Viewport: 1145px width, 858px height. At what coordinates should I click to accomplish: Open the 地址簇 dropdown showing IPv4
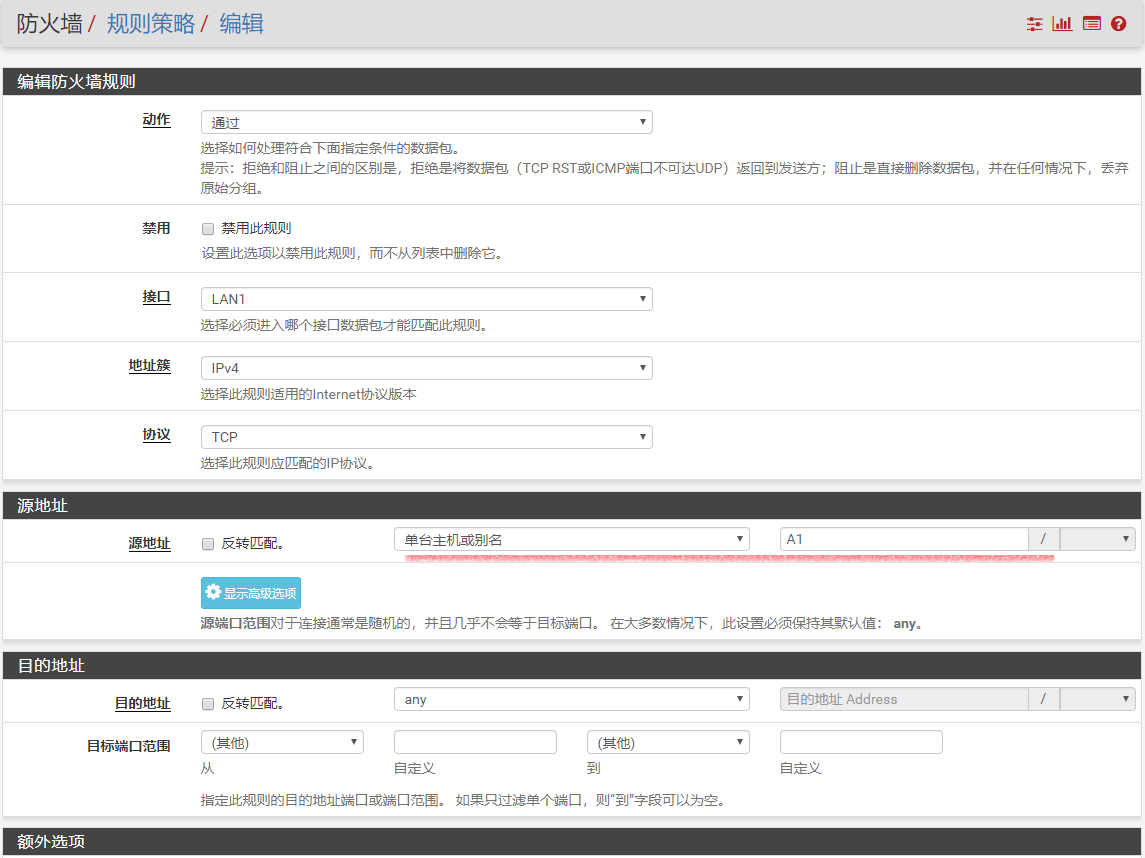click(426, 368)
